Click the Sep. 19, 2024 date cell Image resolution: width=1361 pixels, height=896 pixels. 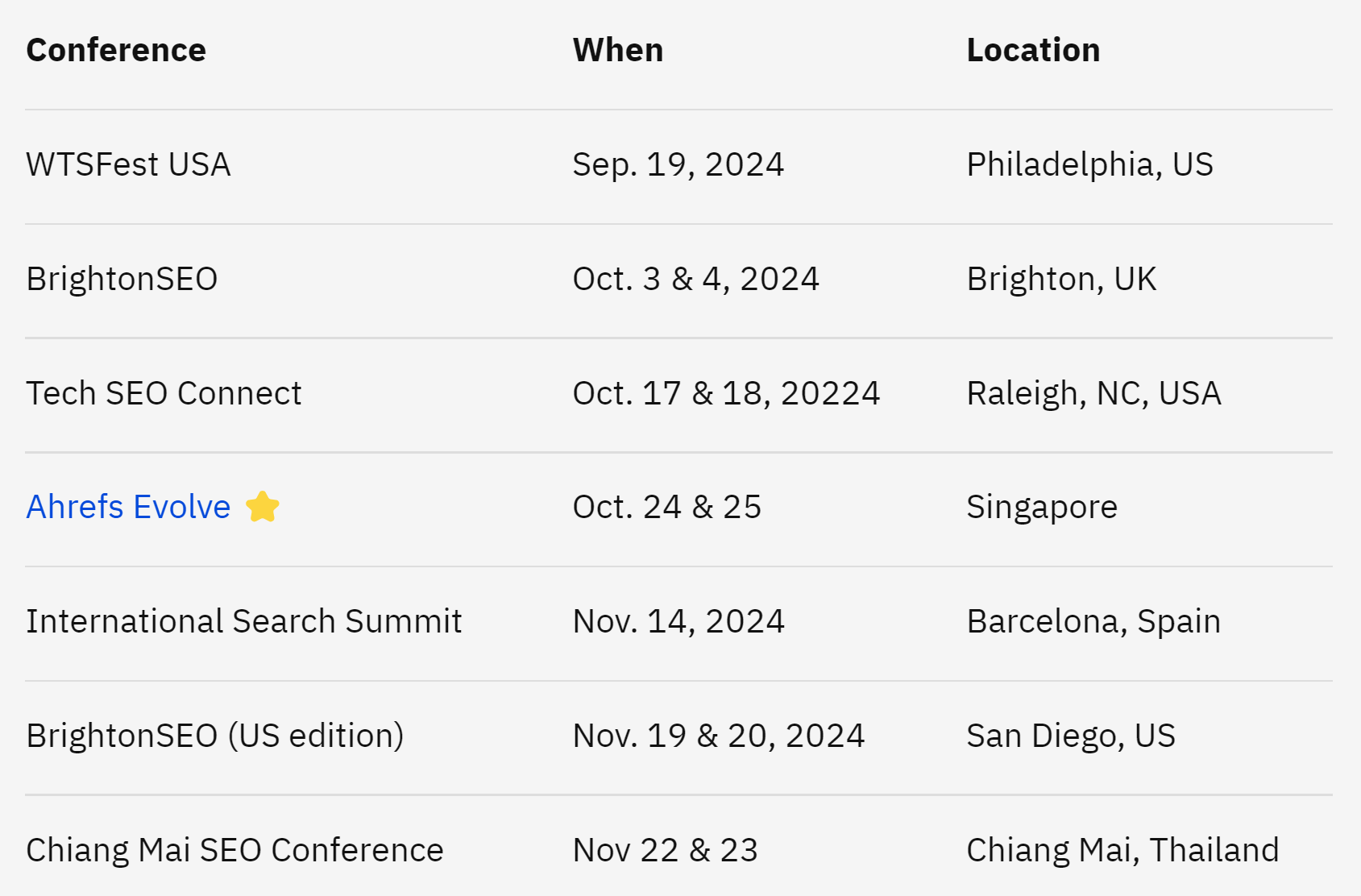[x=678, y=164]
